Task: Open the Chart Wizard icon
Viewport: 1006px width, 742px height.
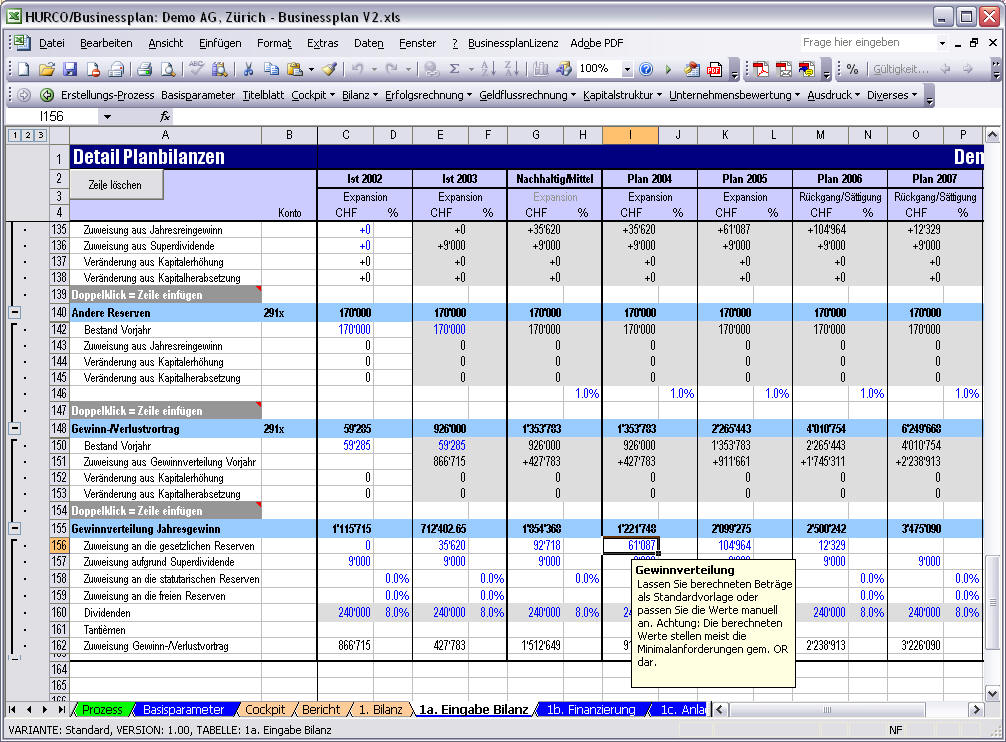Action: click(x=540, y=69)
